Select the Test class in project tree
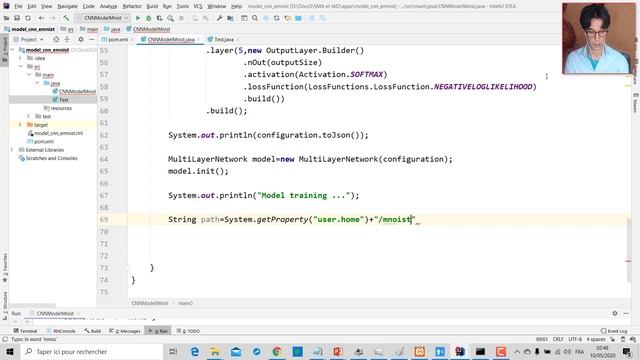 (x=64, y=100)
